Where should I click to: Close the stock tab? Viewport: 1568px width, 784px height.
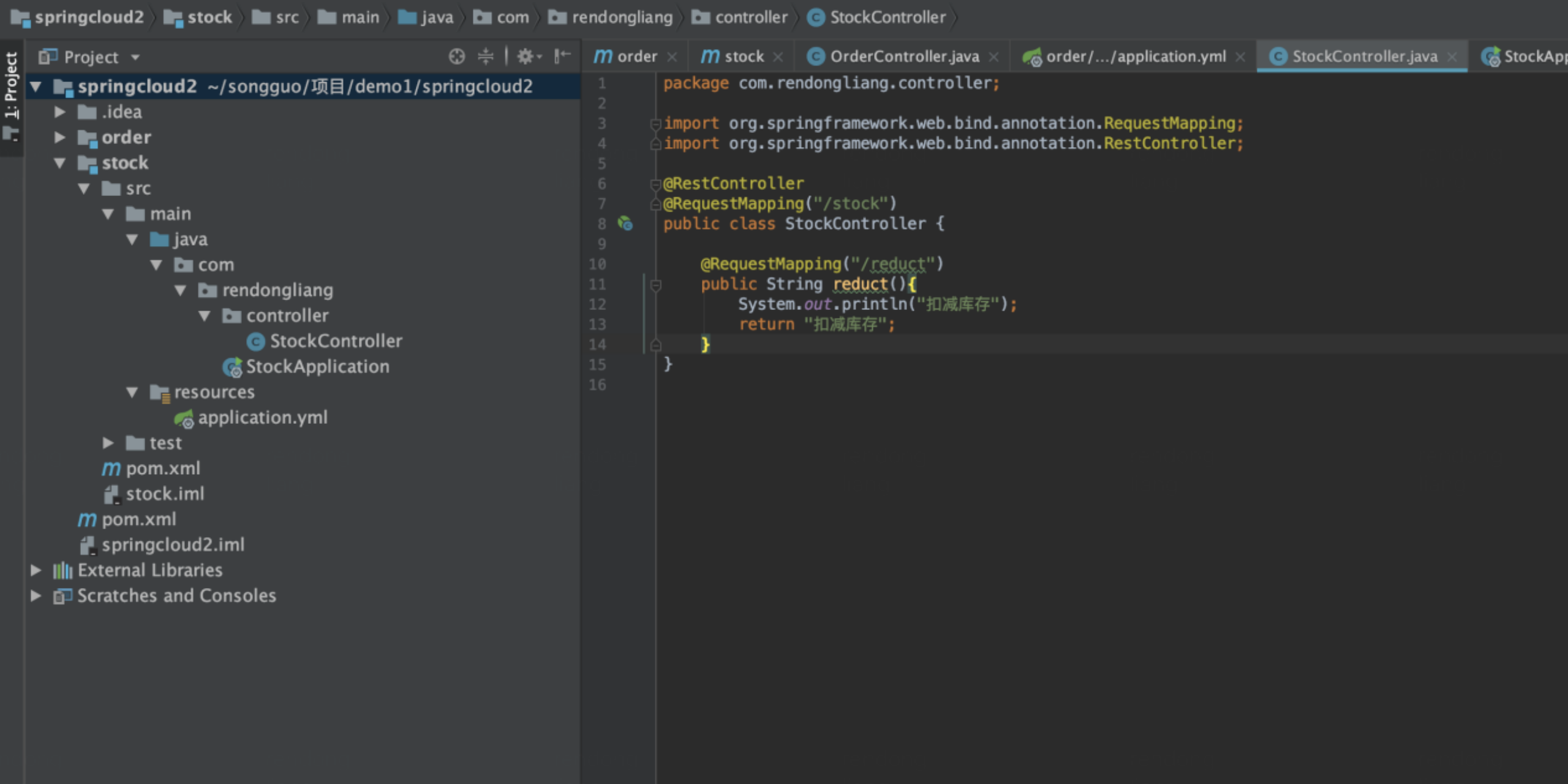pos(778,57)
